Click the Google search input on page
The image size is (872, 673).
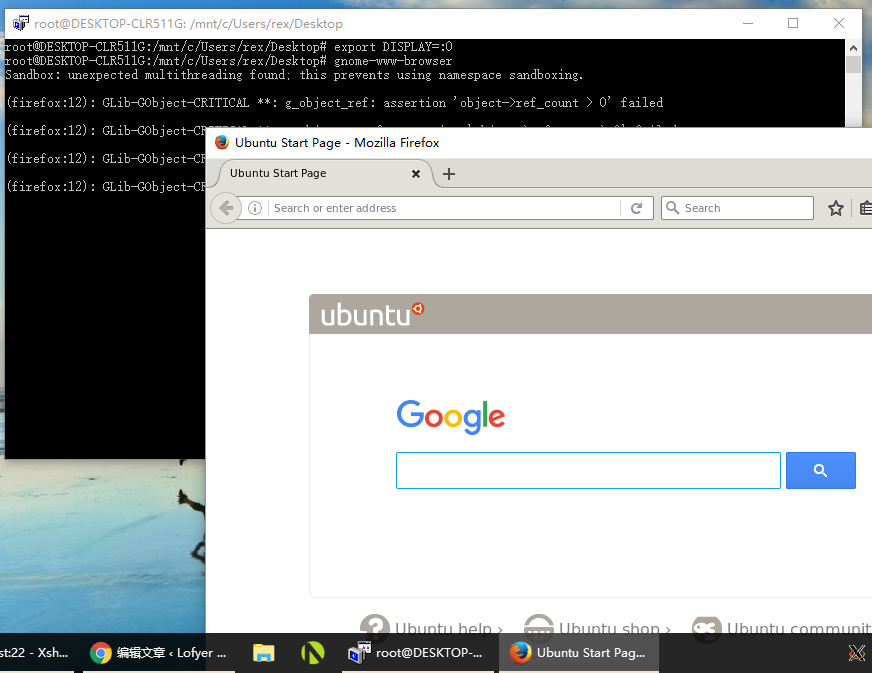pyautogui.click(x=588, y=471)
